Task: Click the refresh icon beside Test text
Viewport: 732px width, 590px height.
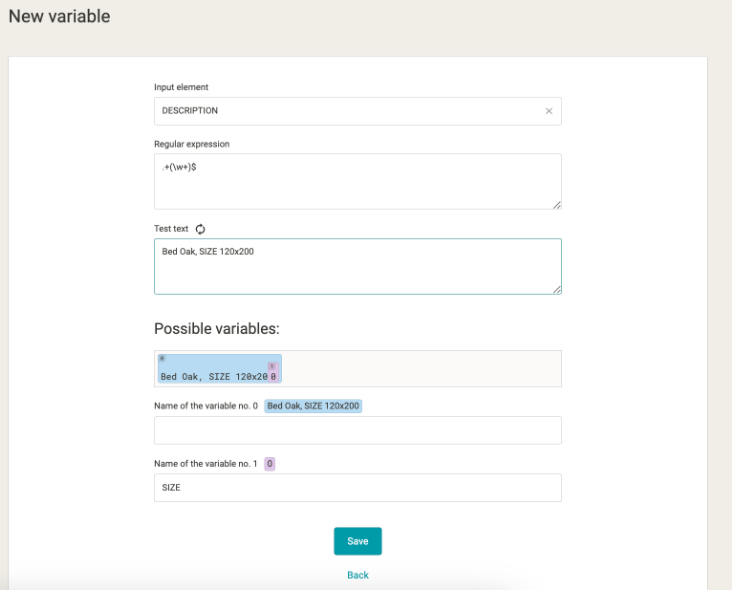Action: click(200, 229)
